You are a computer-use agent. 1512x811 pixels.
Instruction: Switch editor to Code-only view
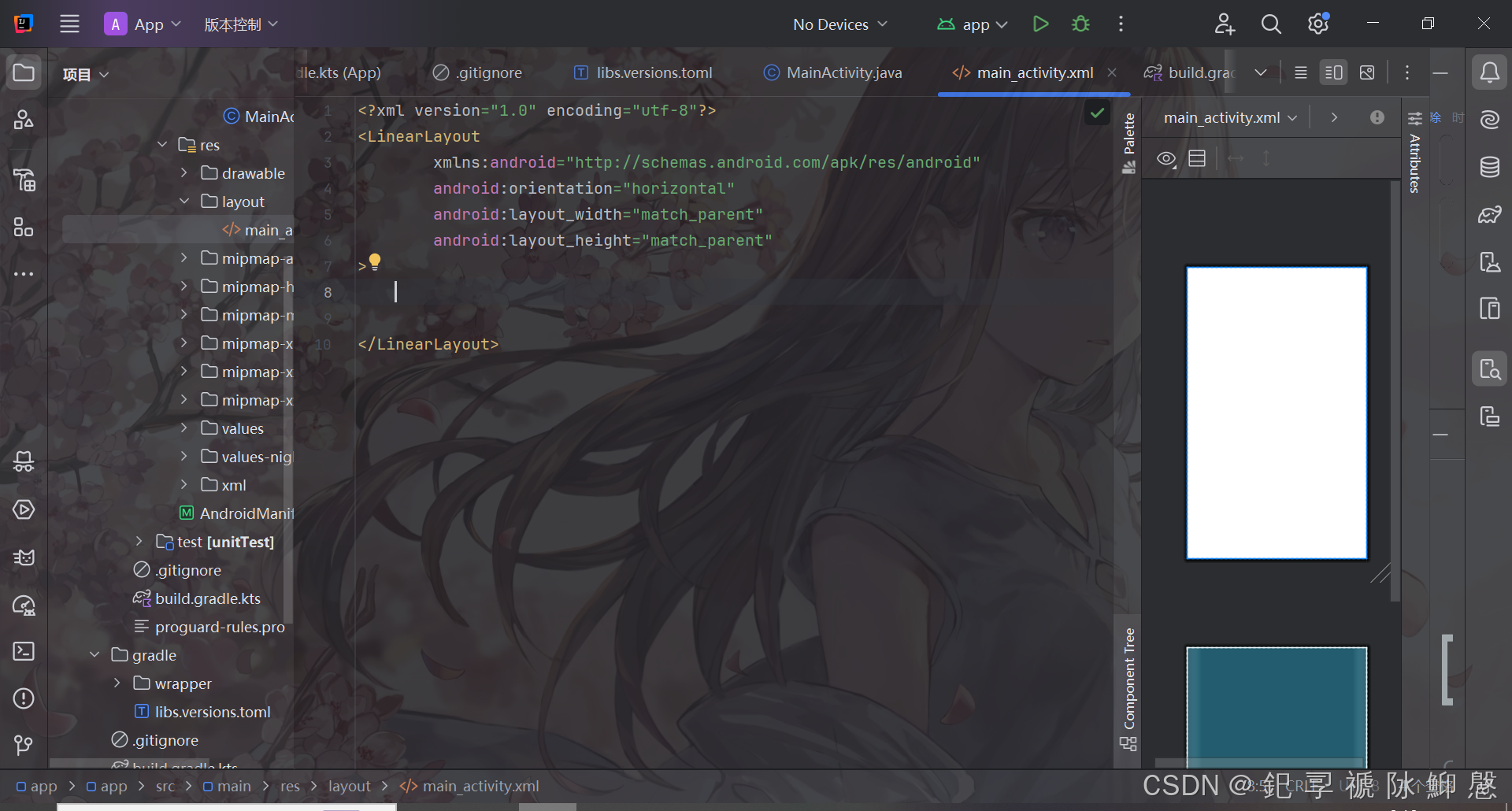(x=1301, y=72)
